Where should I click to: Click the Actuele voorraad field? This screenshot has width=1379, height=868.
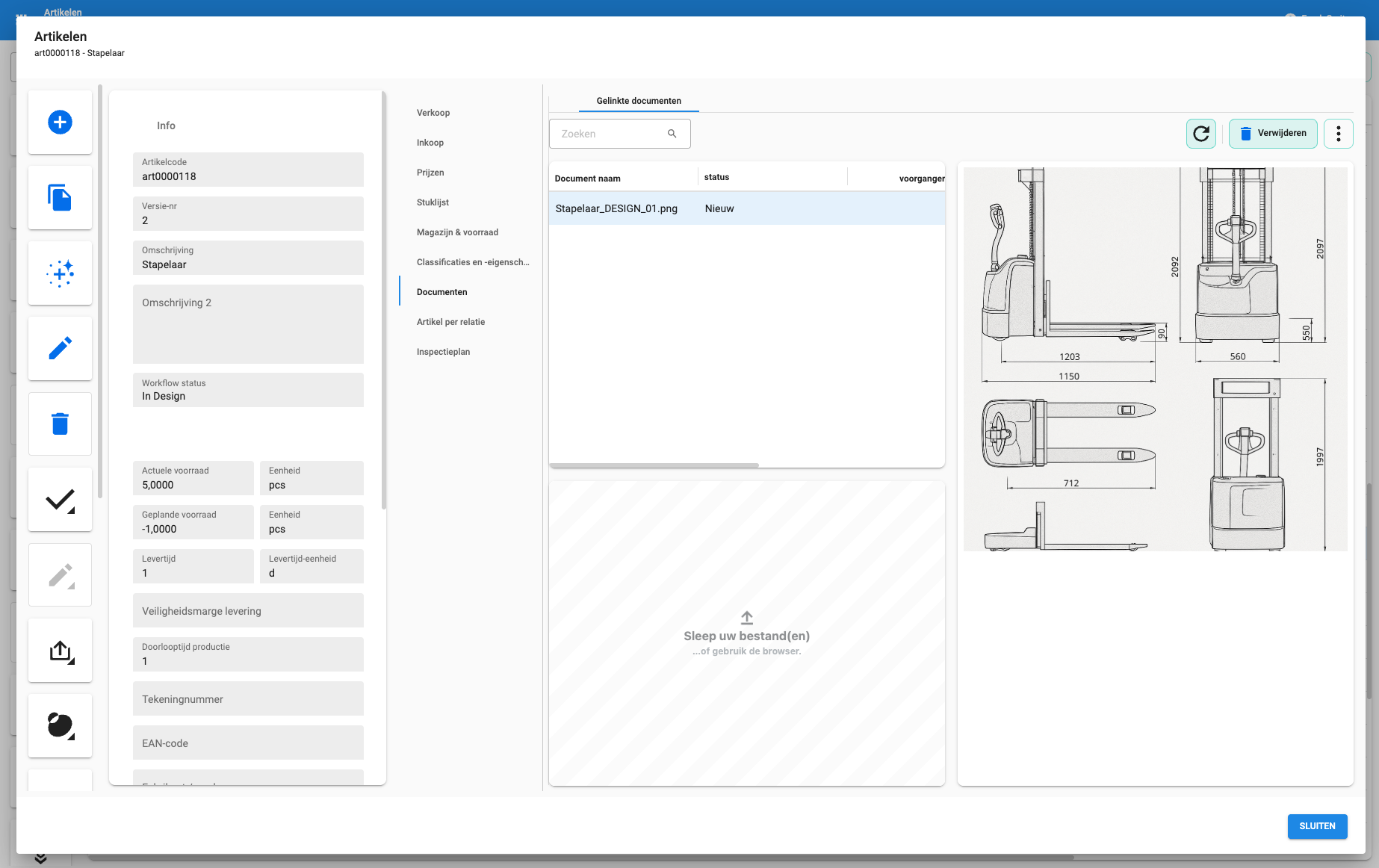(x=193, y=478)
